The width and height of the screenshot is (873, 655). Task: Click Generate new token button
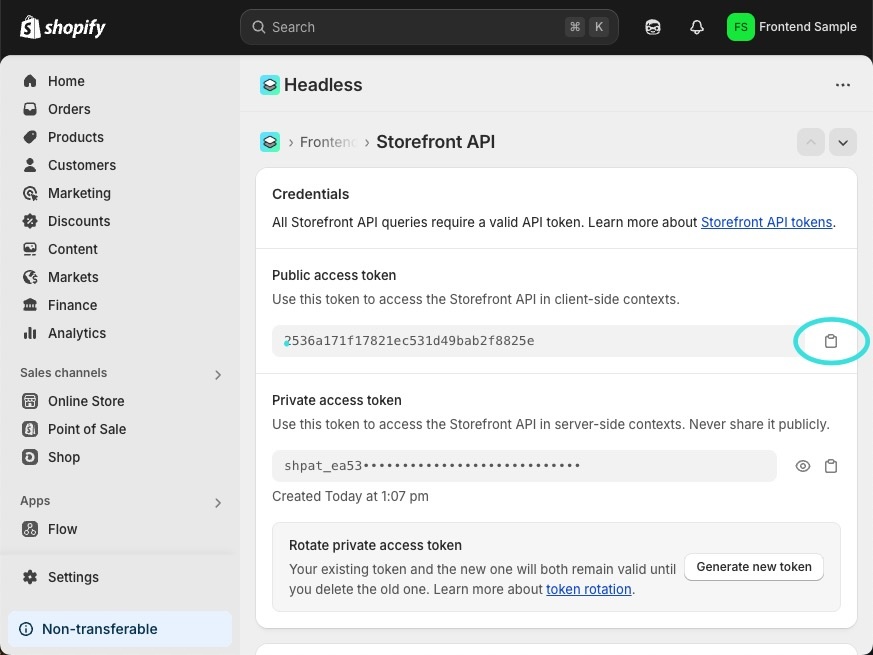754,567
